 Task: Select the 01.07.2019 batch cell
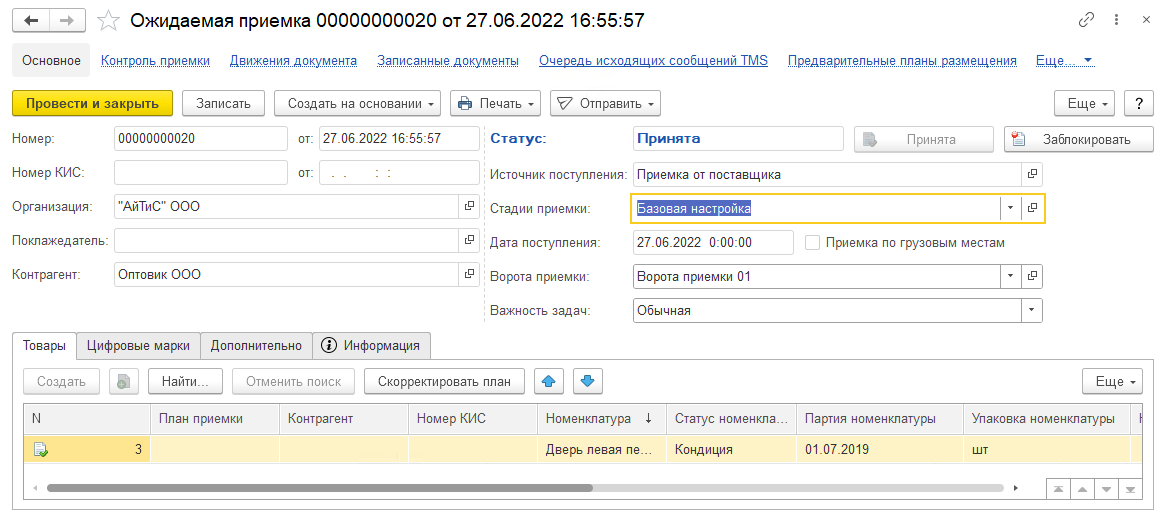coord(880,450)
